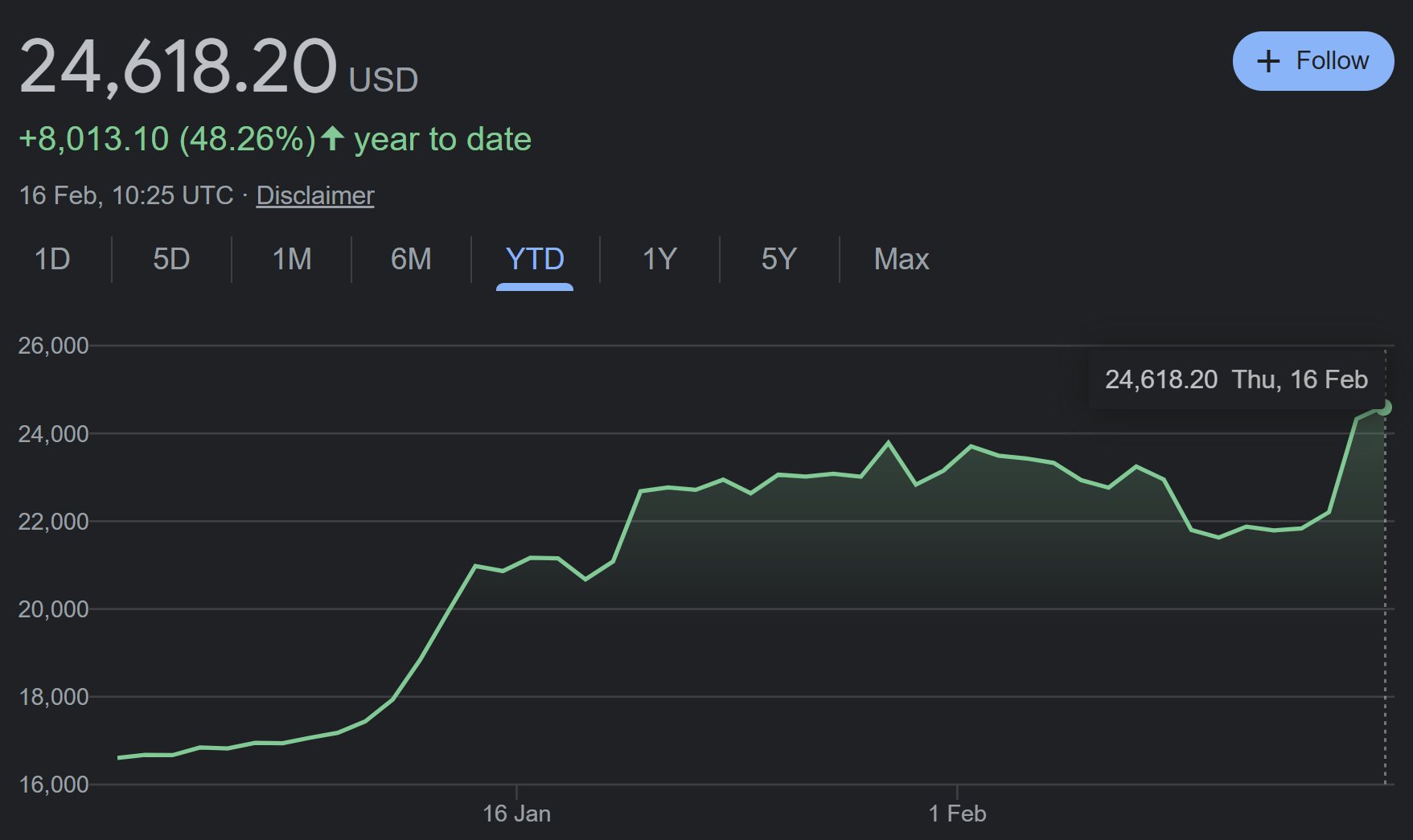Click the 26,000 y-axis label
The image size is (1413, 840).
[53, 346]
